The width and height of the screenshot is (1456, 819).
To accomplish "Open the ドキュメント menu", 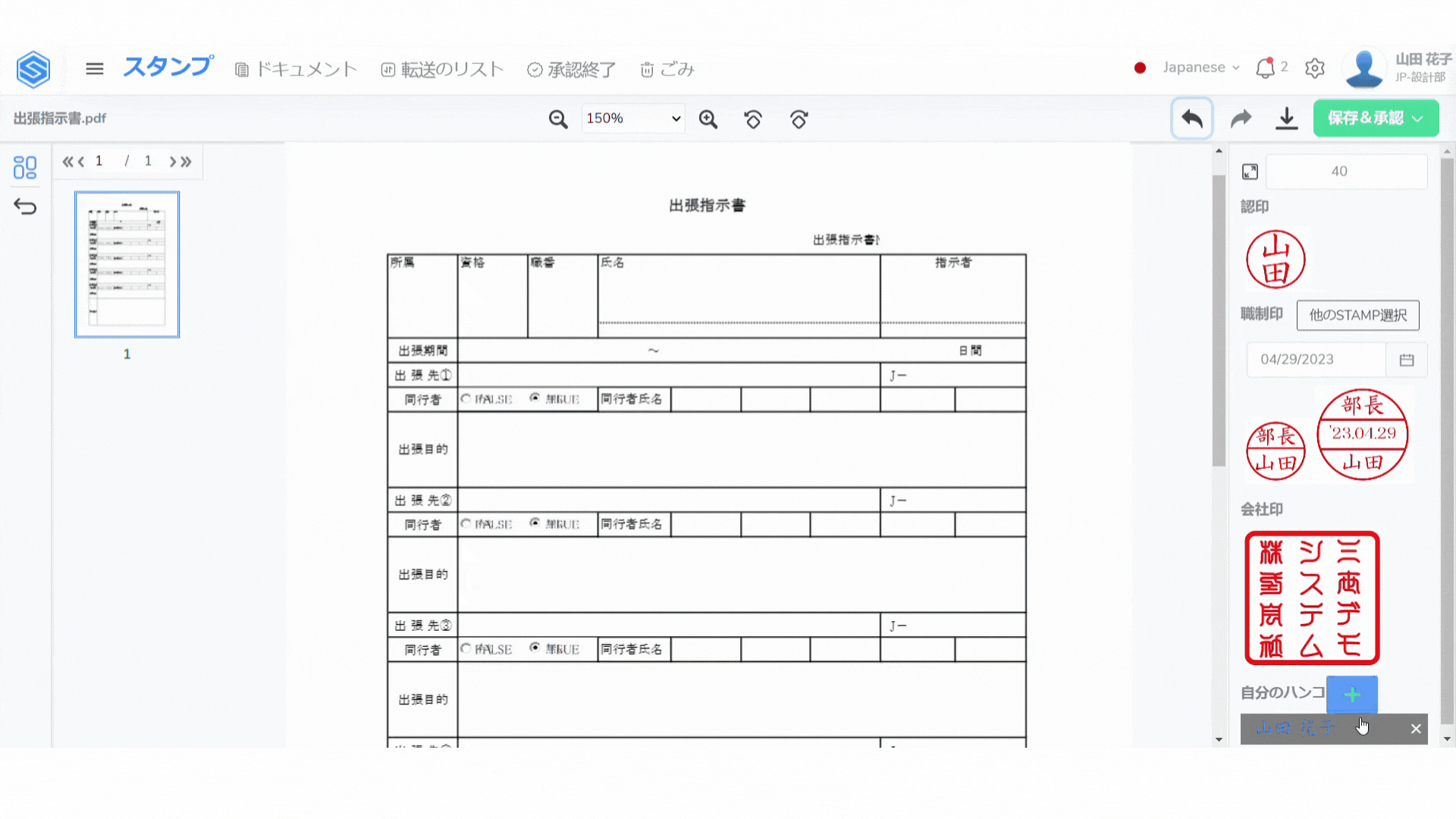I will click(296, 70).
